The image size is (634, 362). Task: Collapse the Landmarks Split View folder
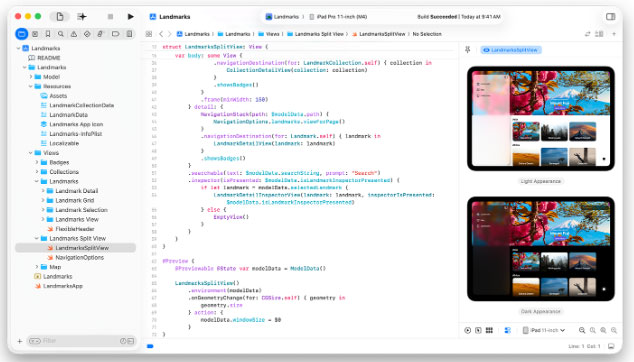click(x=37, y=239)
